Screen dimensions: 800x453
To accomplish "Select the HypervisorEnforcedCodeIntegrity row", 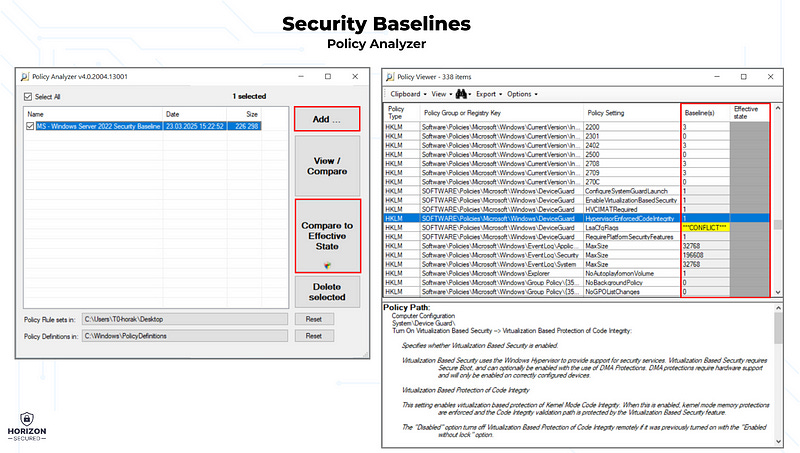I will (x=577, y=218).
